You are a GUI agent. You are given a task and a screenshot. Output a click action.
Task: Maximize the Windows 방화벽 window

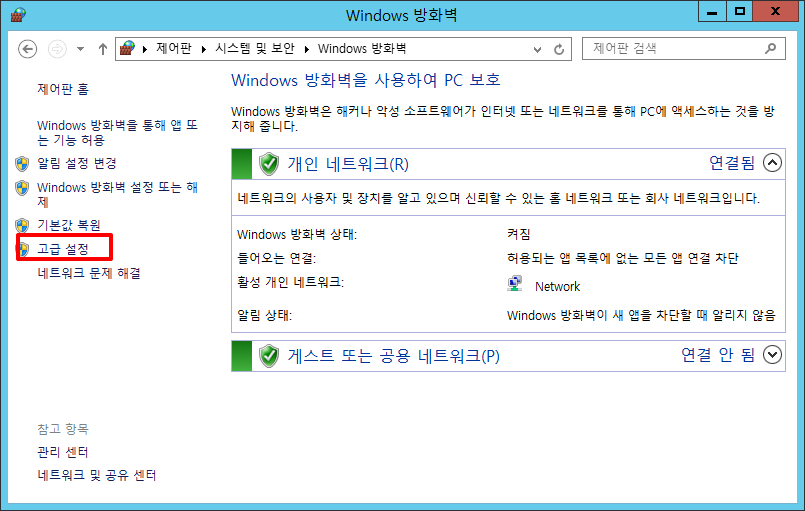(740, 12)
